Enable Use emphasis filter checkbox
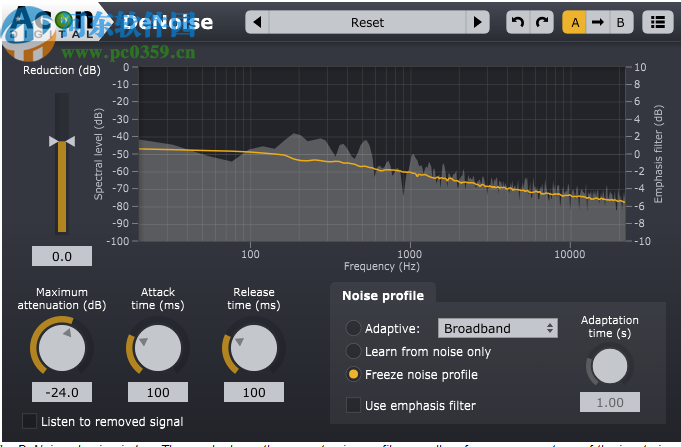Screen dimensions: 681x447 point(353,405)
